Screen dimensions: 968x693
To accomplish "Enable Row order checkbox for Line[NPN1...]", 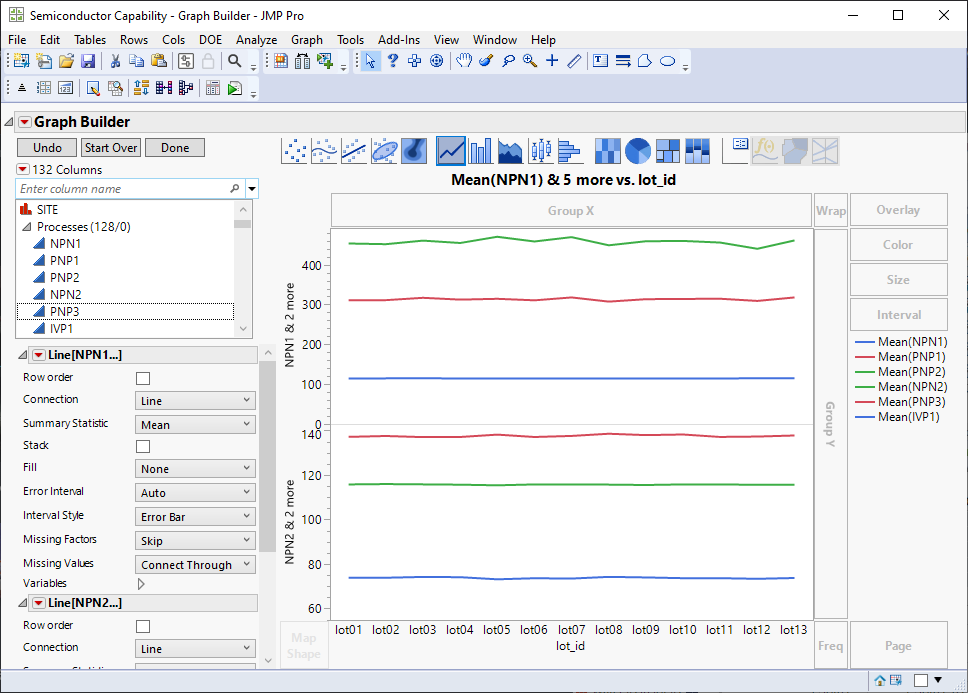I will [x=143, y=378].
